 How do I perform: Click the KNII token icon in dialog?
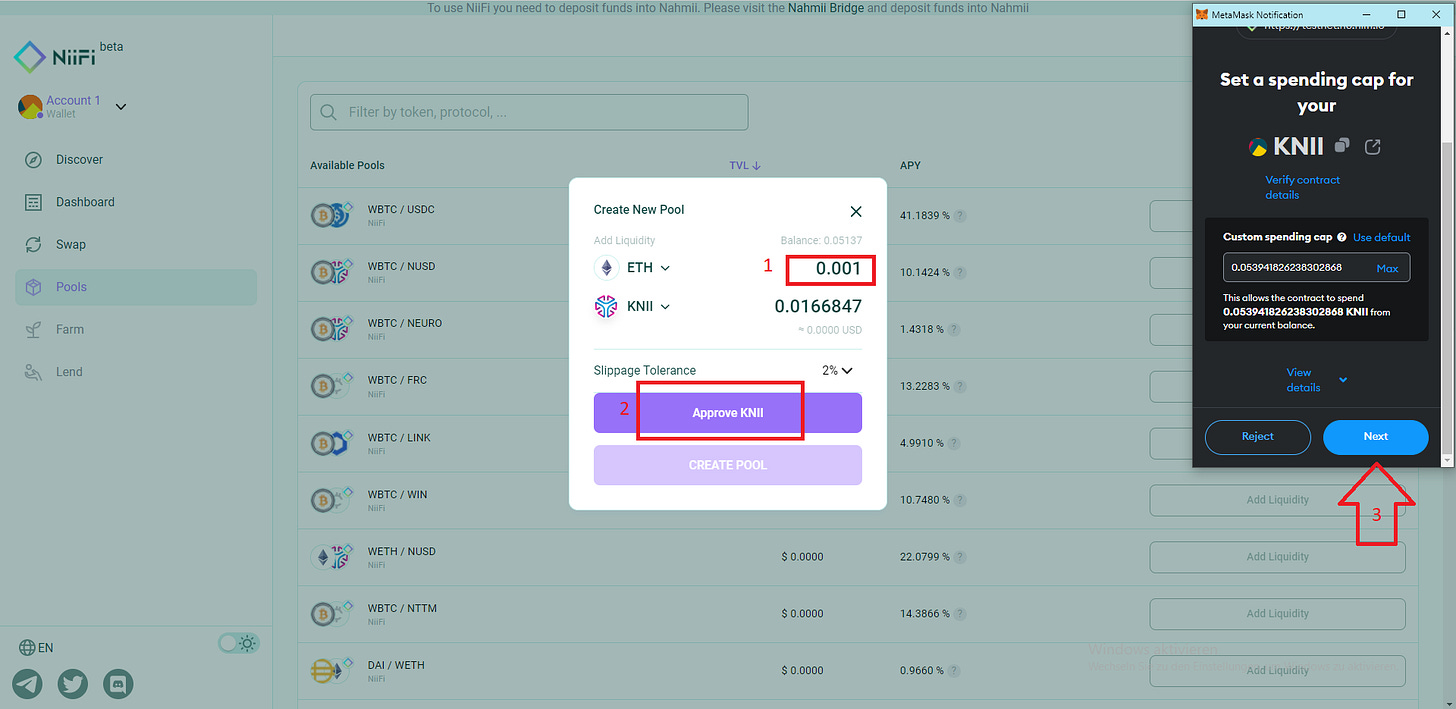coord(606,307)
